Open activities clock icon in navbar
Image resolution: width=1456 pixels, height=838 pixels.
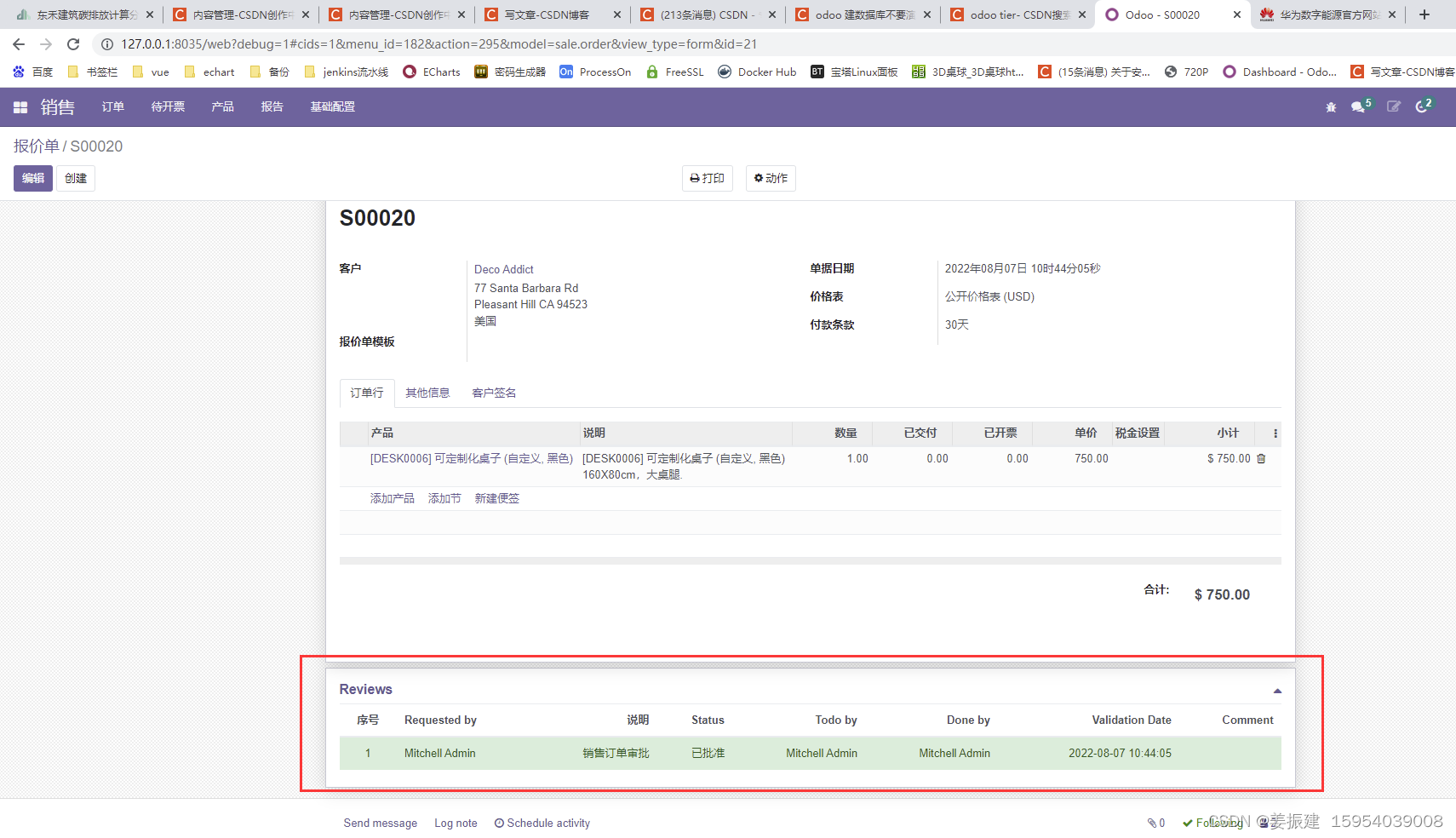coord(1422,107)
